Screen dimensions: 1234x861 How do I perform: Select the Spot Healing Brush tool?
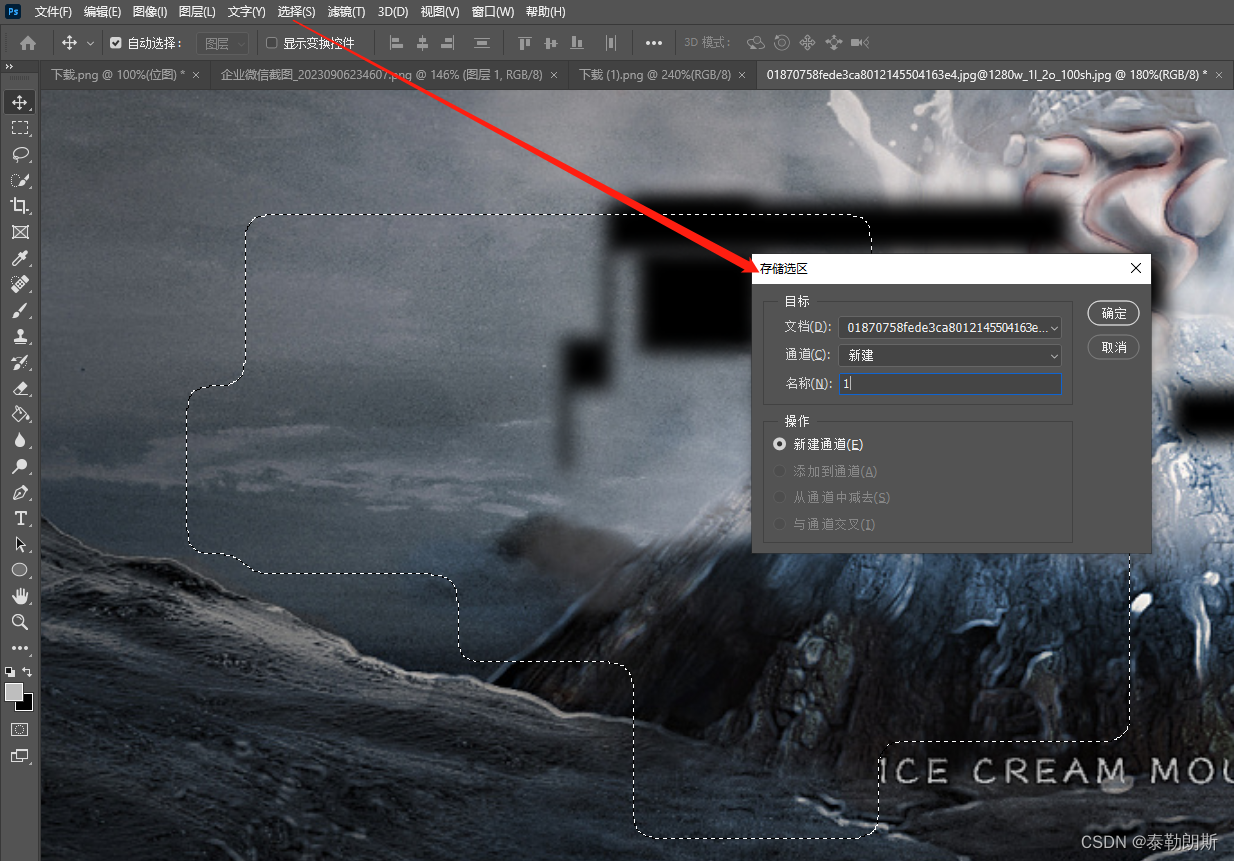pos(20,284)
